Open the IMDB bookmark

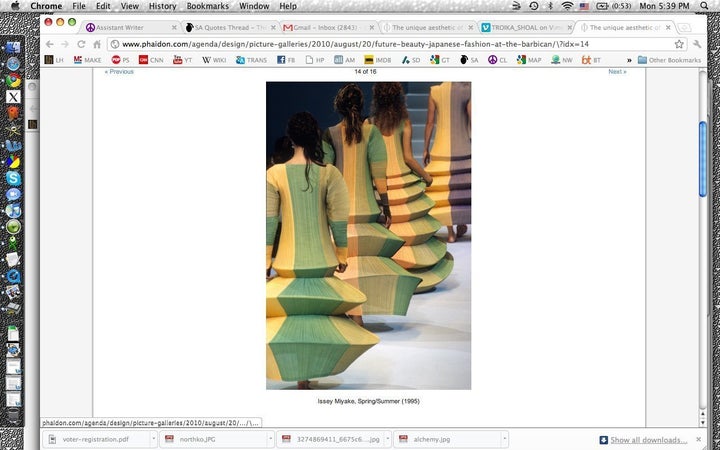[377, 60]
